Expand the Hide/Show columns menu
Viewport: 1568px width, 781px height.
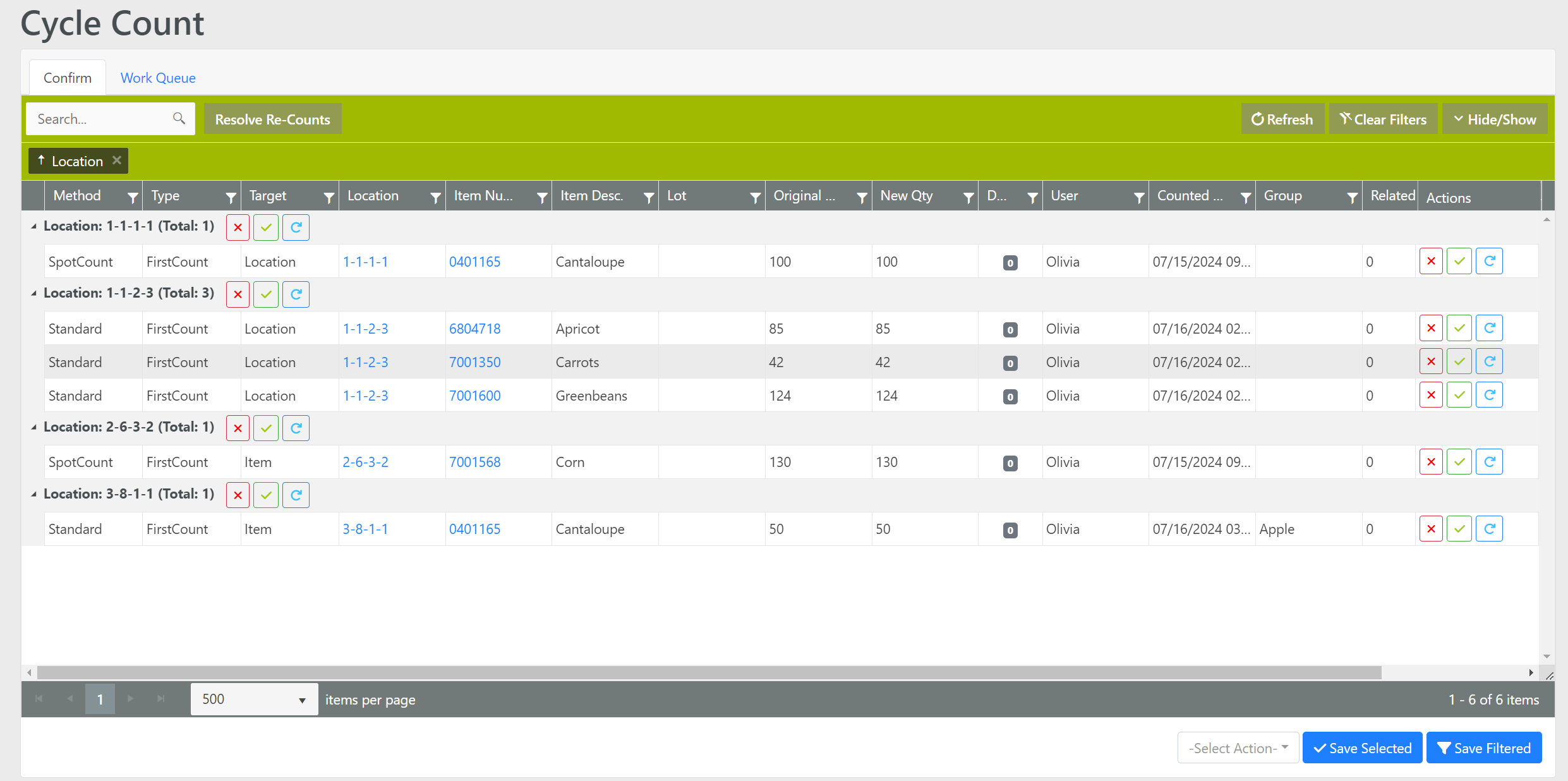pyautogui.click(x=1494, y=119)
